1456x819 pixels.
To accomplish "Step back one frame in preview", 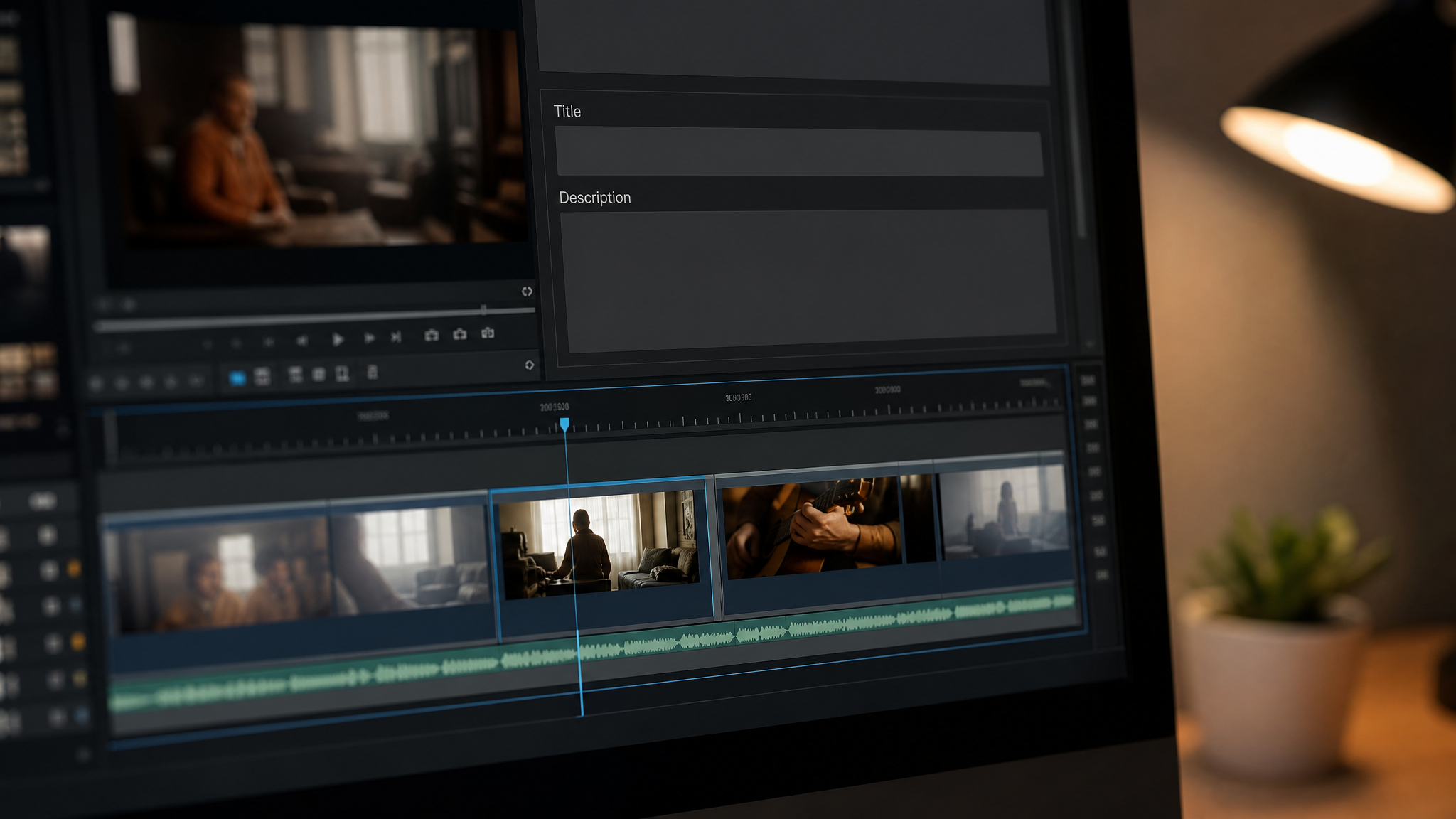I will (302, 341).
